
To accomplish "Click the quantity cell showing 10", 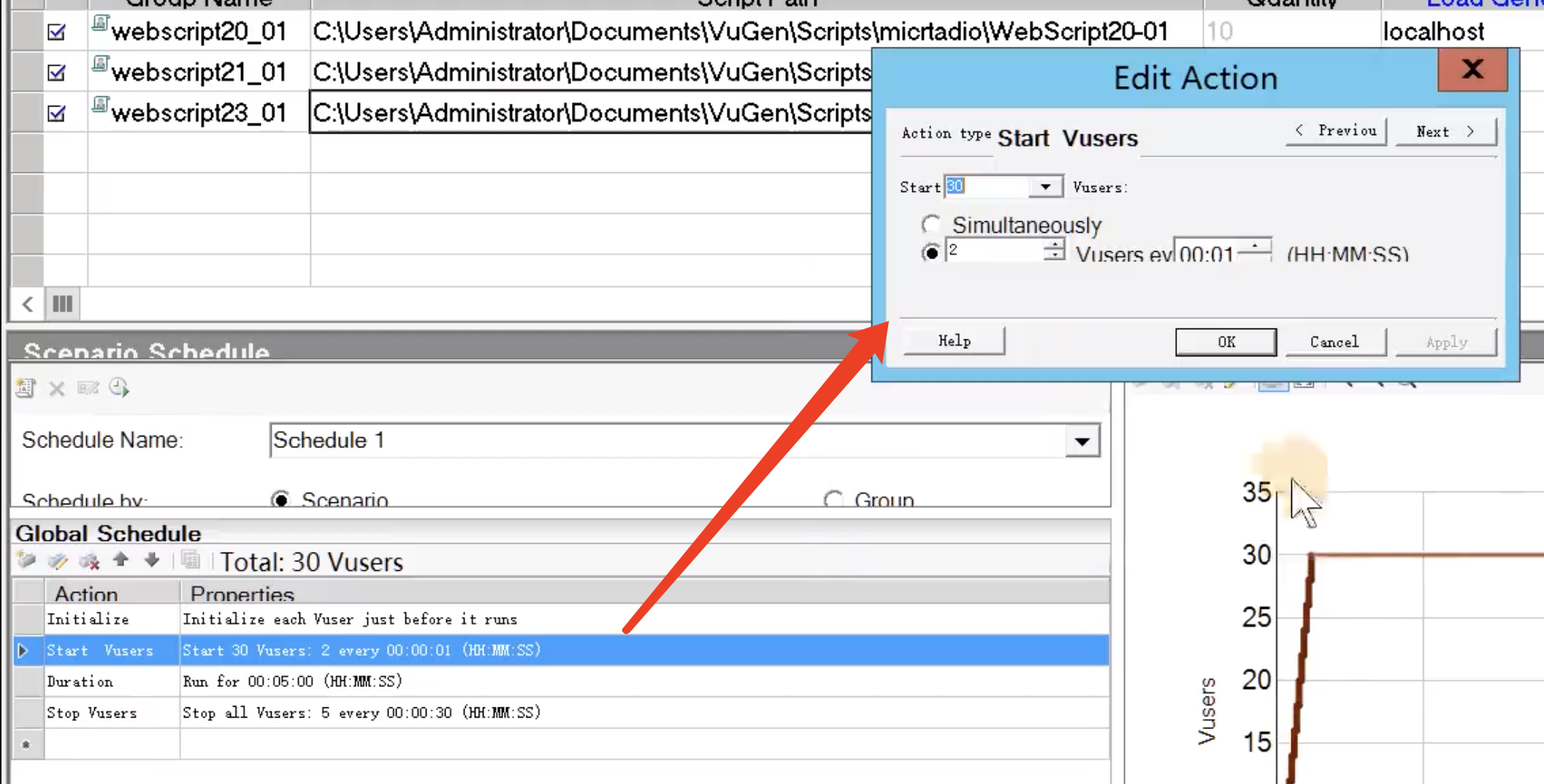I will tap(1291, 31).
